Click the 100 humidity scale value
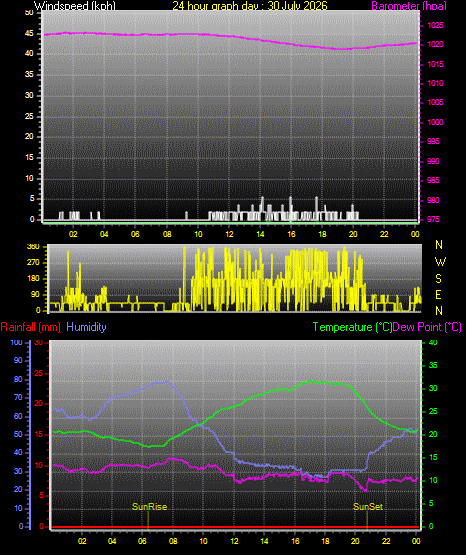Screen dimensions: 466x555 click(x=17, y=342)
